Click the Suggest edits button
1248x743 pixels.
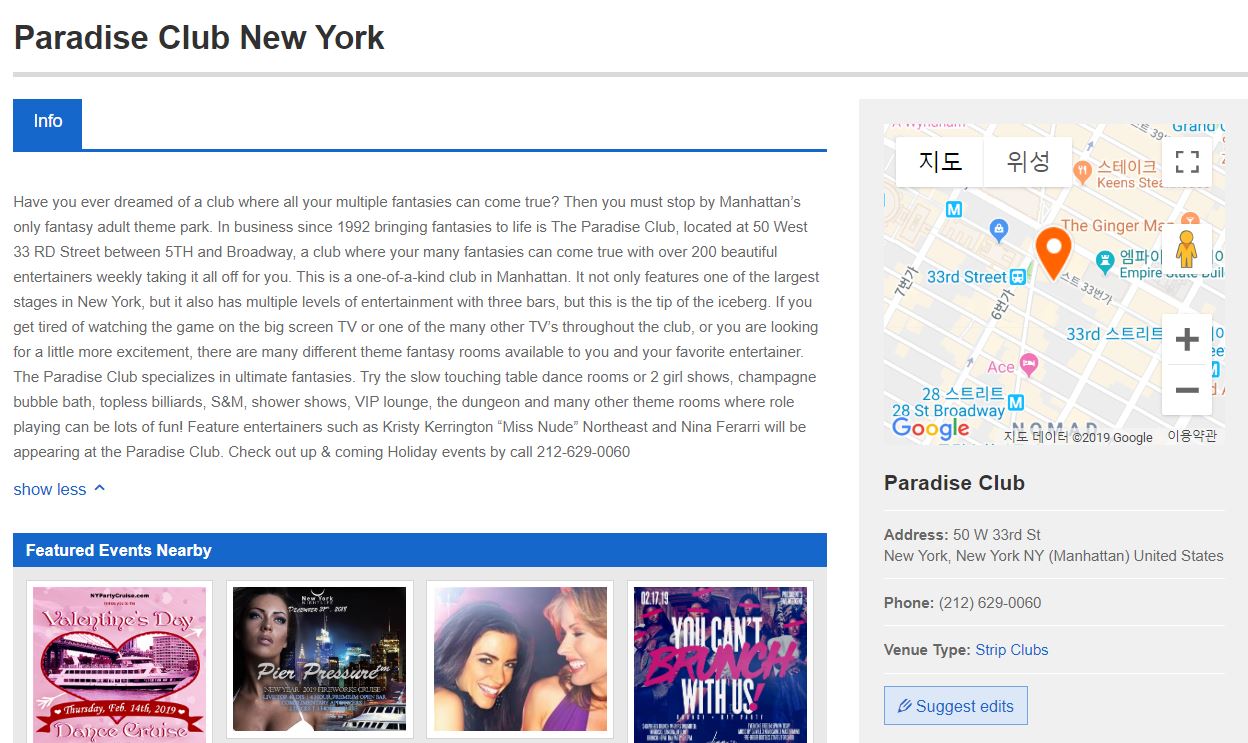tap(956, 706)
